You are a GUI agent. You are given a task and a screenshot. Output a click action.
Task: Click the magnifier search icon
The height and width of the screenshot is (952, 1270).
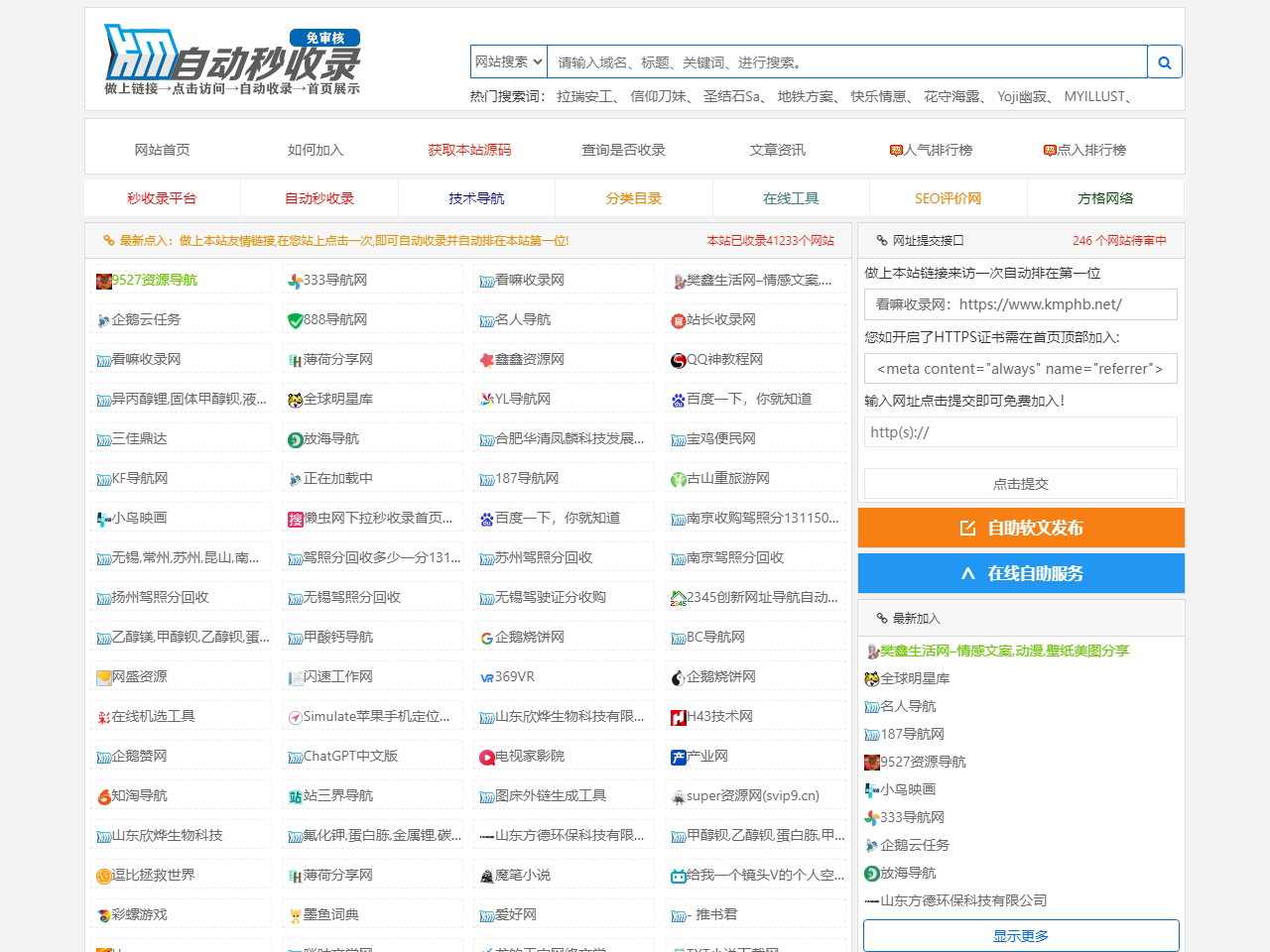(1164, 60)
